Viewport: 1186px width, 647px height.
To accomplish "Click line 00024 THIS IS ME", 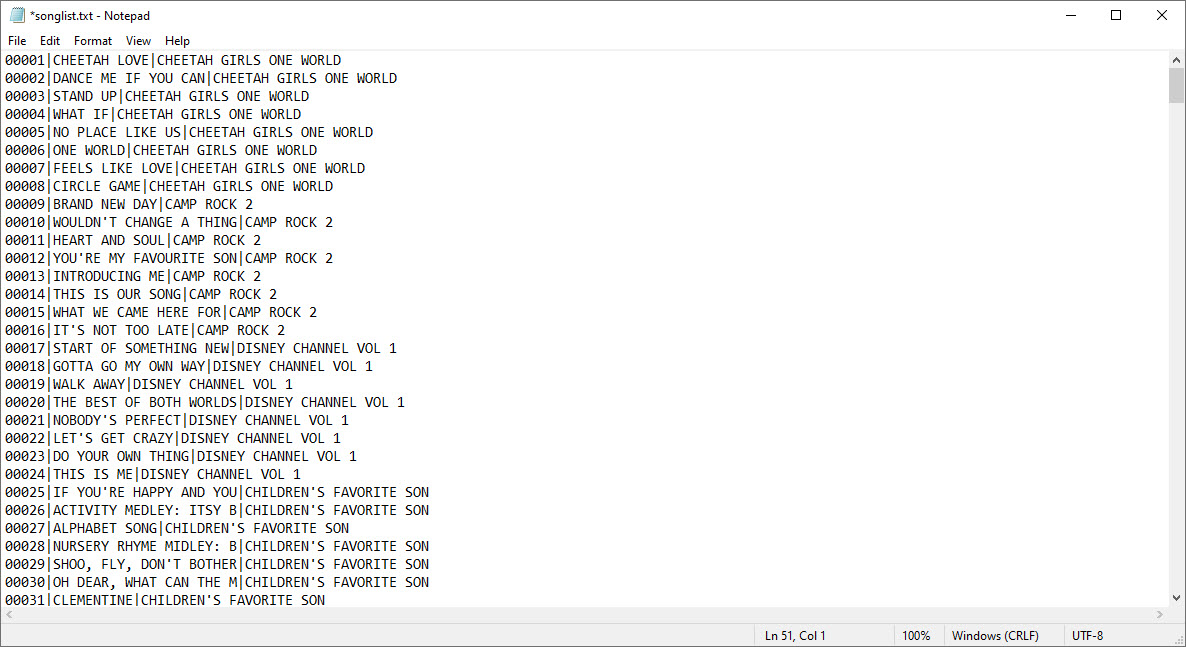I will (153, 474).
